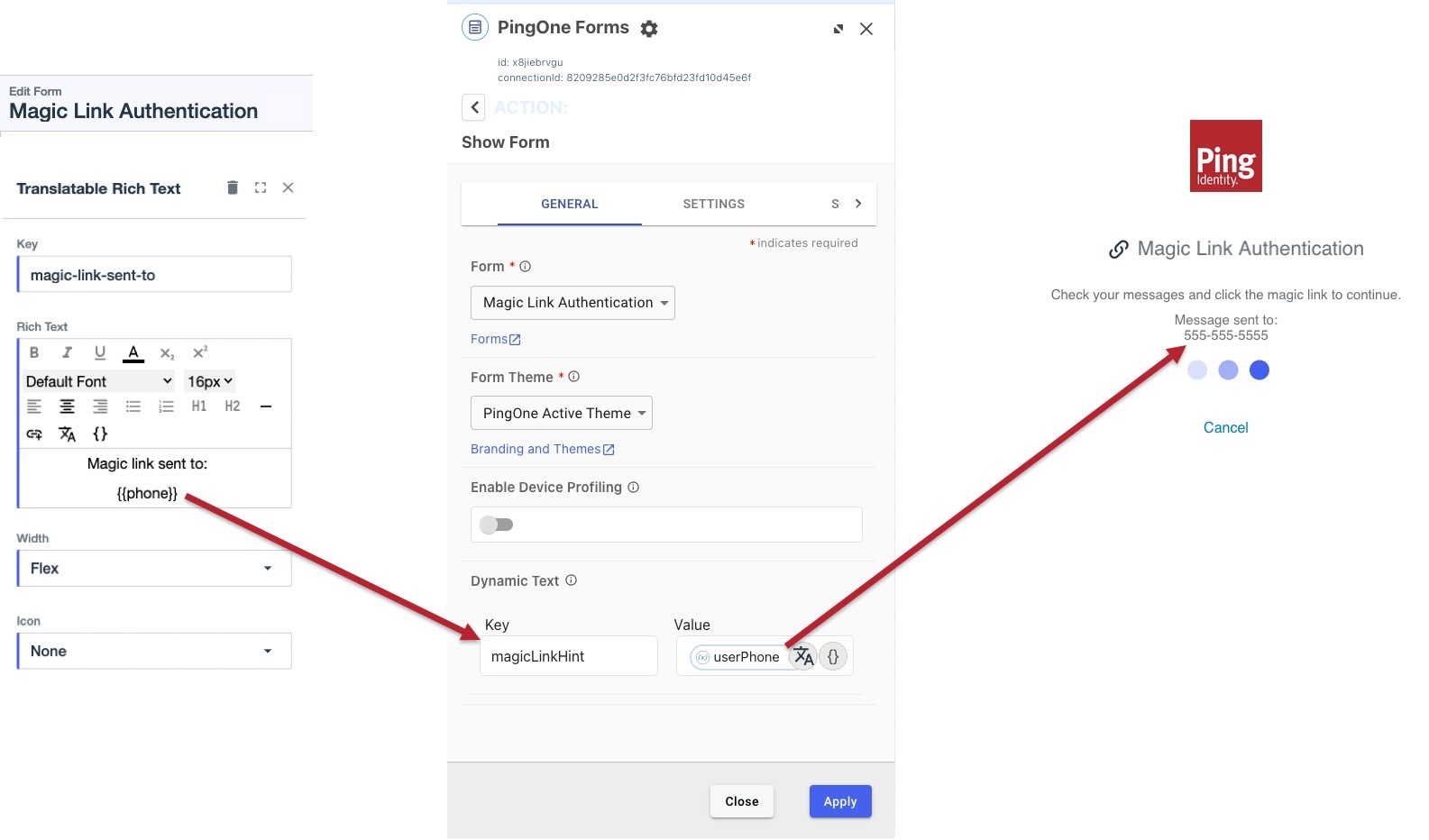Screen dimensions: 1429x840
Task: Pick the text color underlined A
Action: 133,352
